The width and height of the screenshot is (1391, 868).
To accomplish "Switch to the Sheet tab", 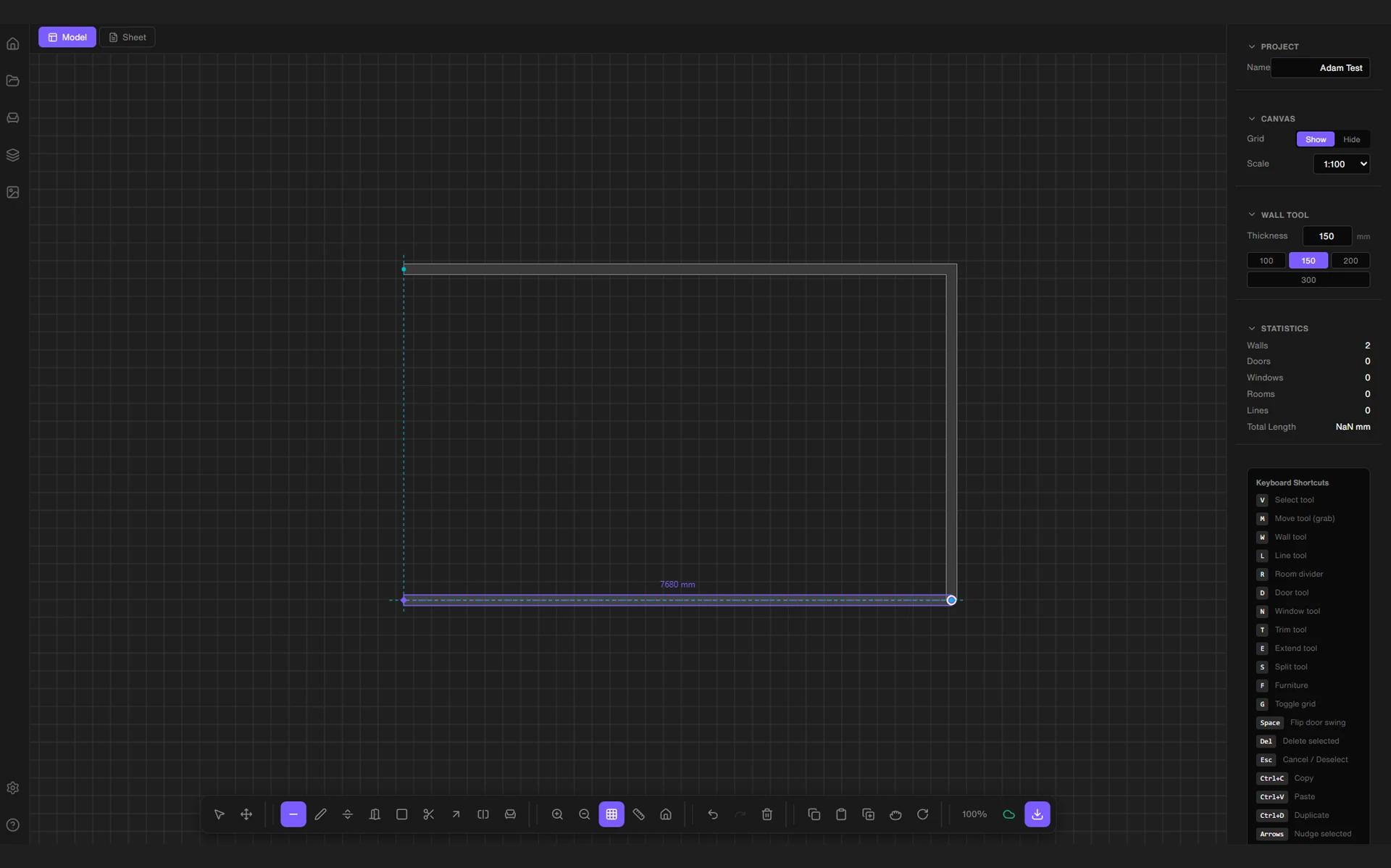I will point(128,37).
